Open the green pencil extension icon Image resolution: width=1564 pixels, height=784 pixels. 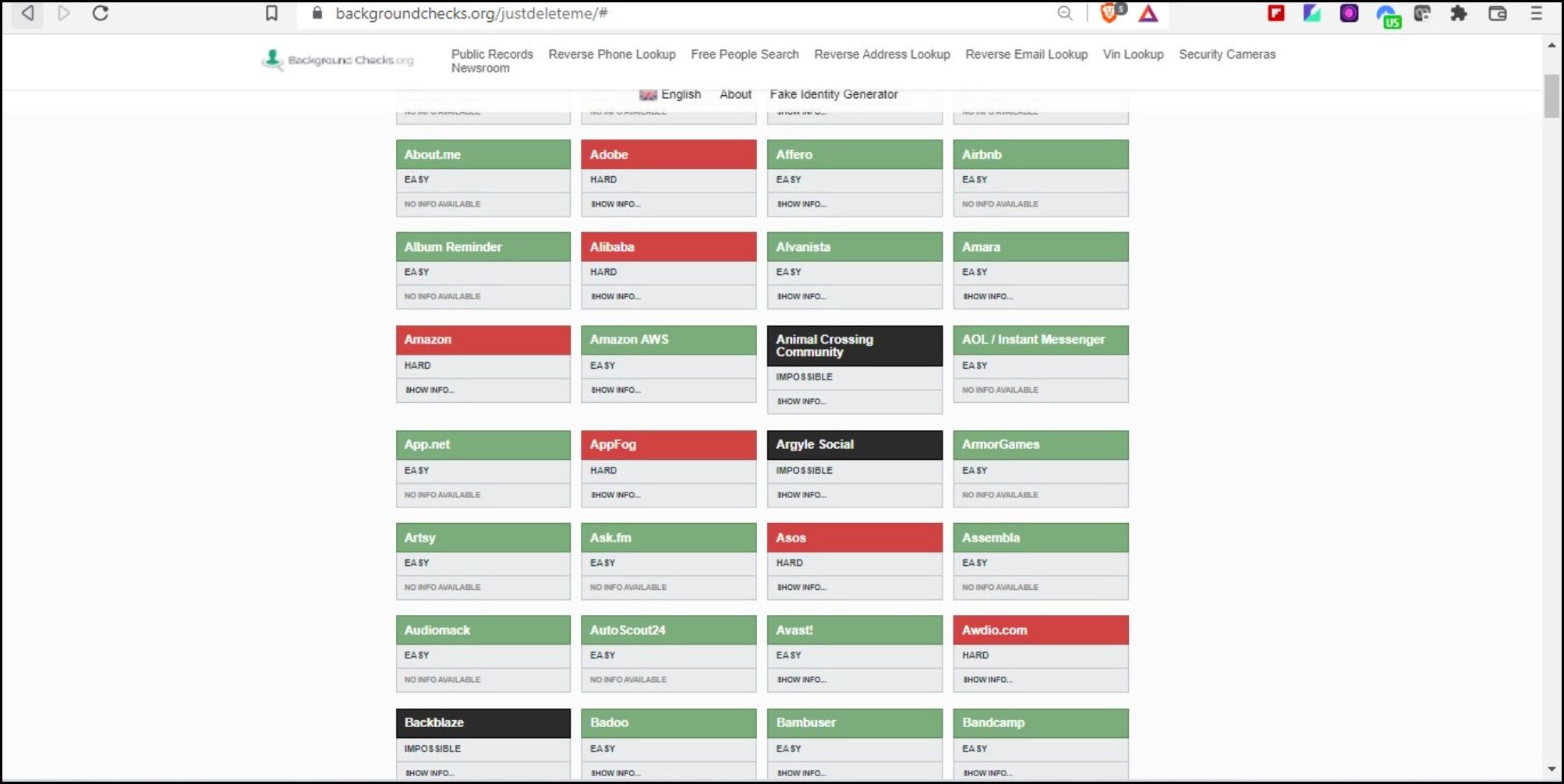pyautogui.click(x=1312, y=13)
